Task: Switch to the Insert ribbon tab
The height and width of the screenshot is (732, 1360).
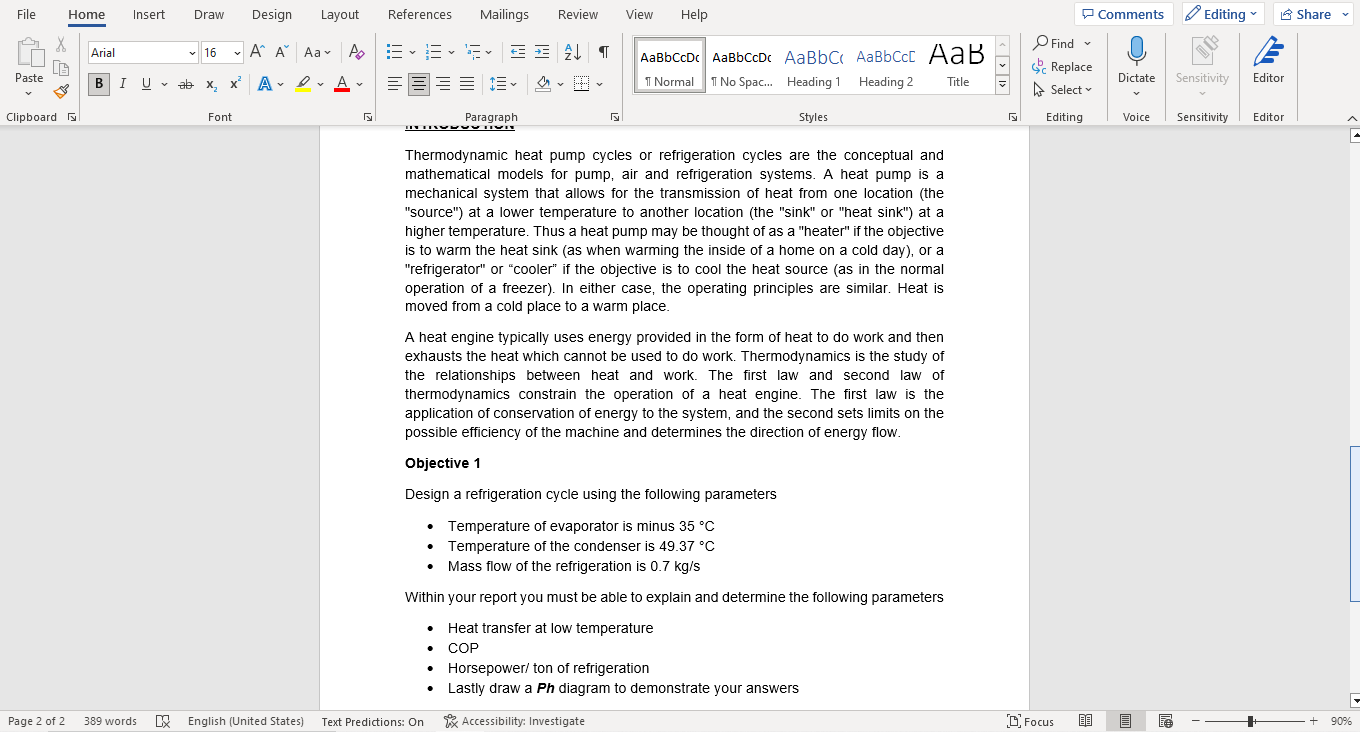Action: tap(148, 14)
